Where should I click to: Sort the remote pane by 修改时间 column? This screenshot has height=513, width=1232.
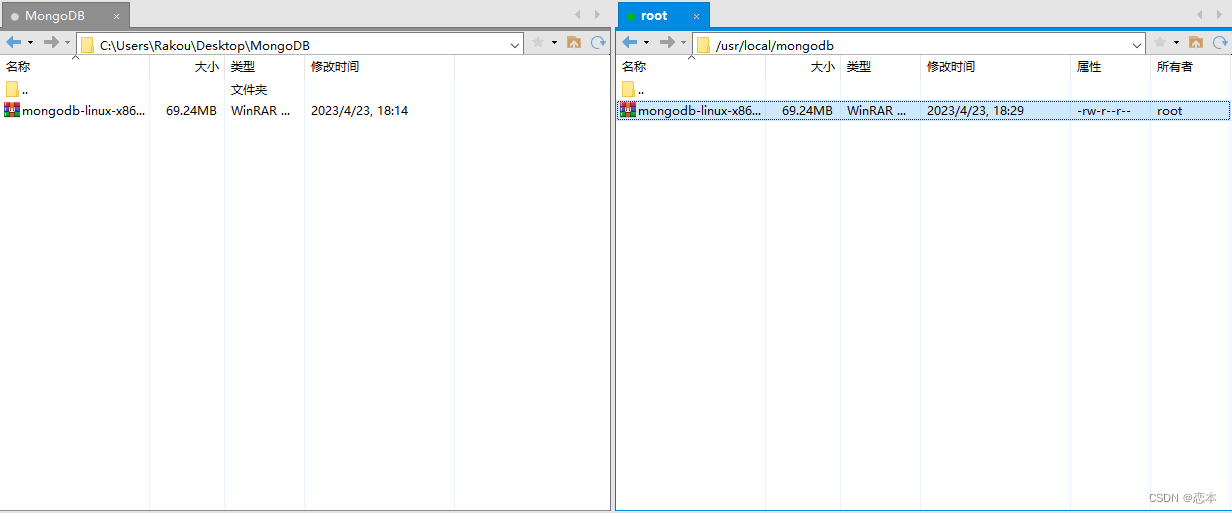pyautogui.click(x=996, y=67)
